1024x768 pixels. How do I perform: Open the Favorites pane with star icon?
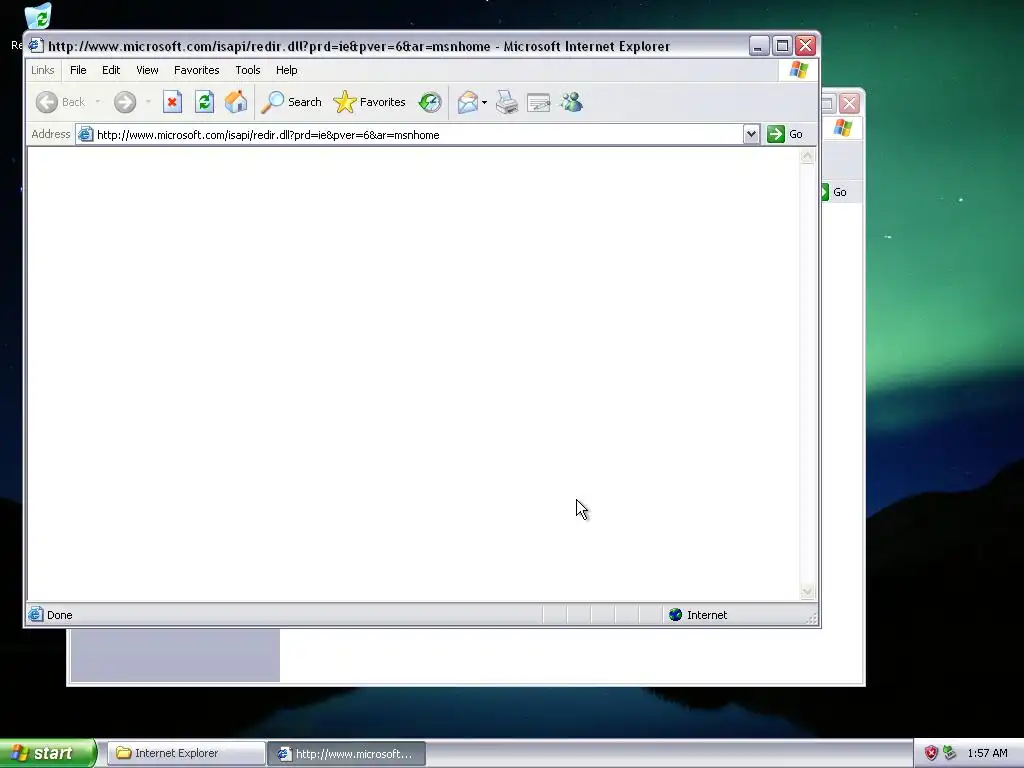[x=370, y=102]
